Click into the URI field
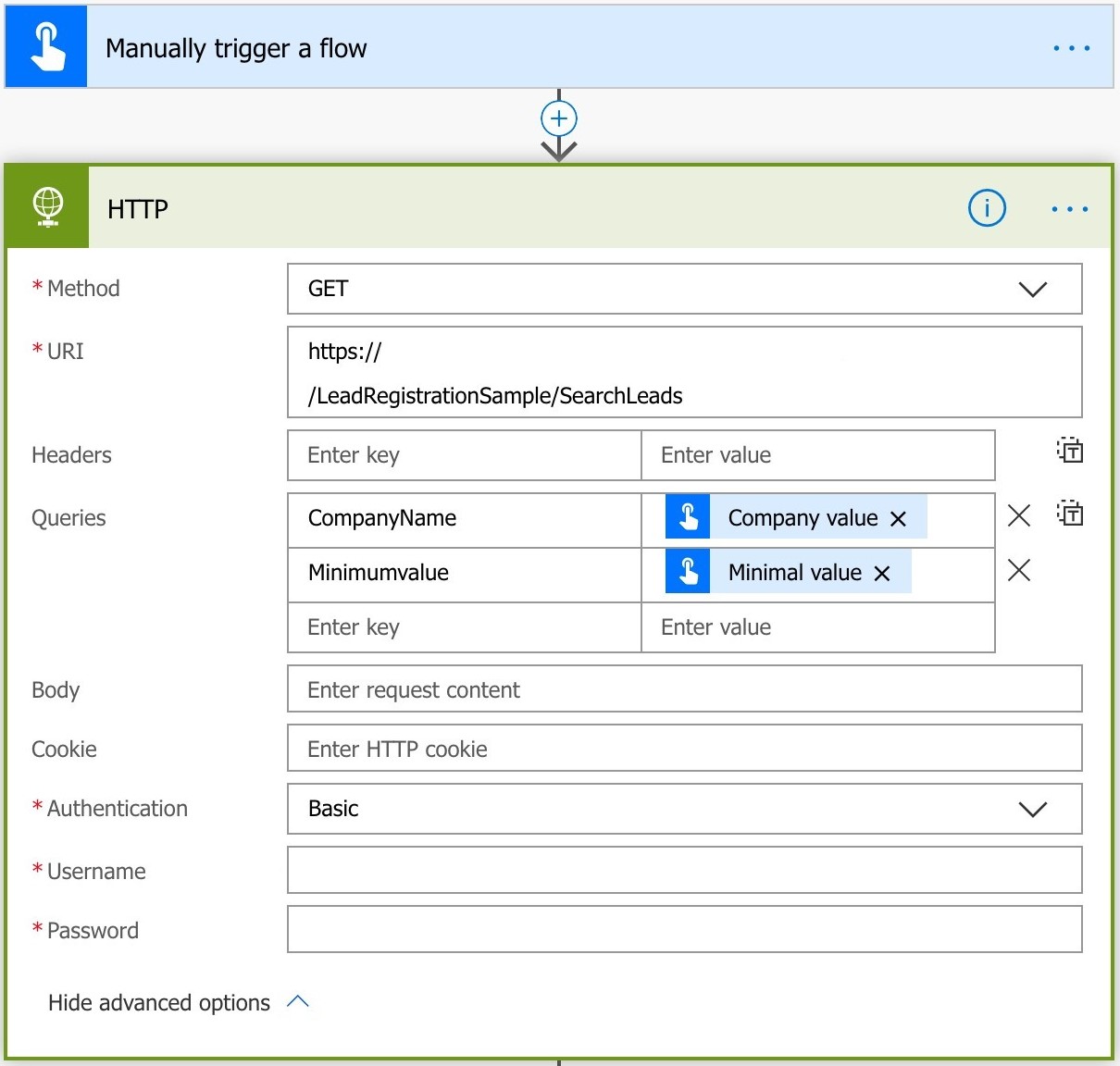This screenshot has height=1066, width=1120. pyautogui.click(x=685, y=373)
